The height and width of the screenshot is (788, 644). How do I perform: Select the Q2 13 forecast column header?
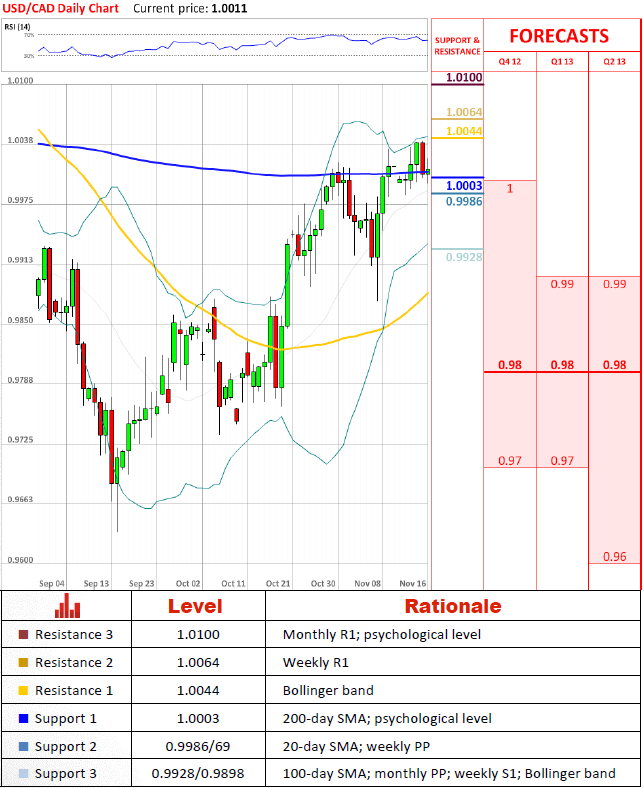tap(615, 62)
